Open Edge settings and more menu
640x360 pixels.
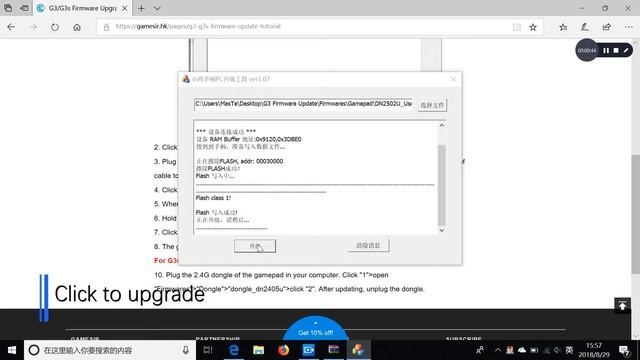[x=629, y=27]
